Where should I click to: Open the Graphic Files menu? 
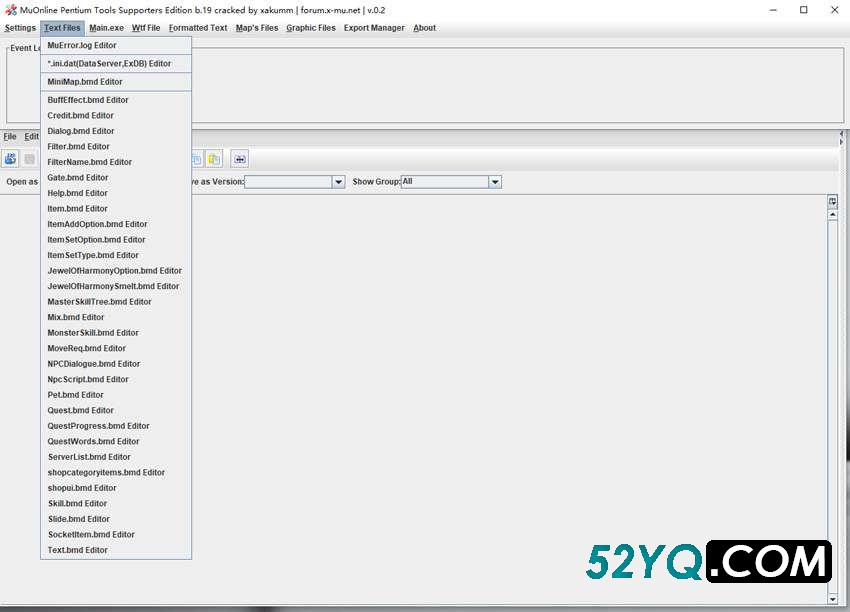[311, 28]
